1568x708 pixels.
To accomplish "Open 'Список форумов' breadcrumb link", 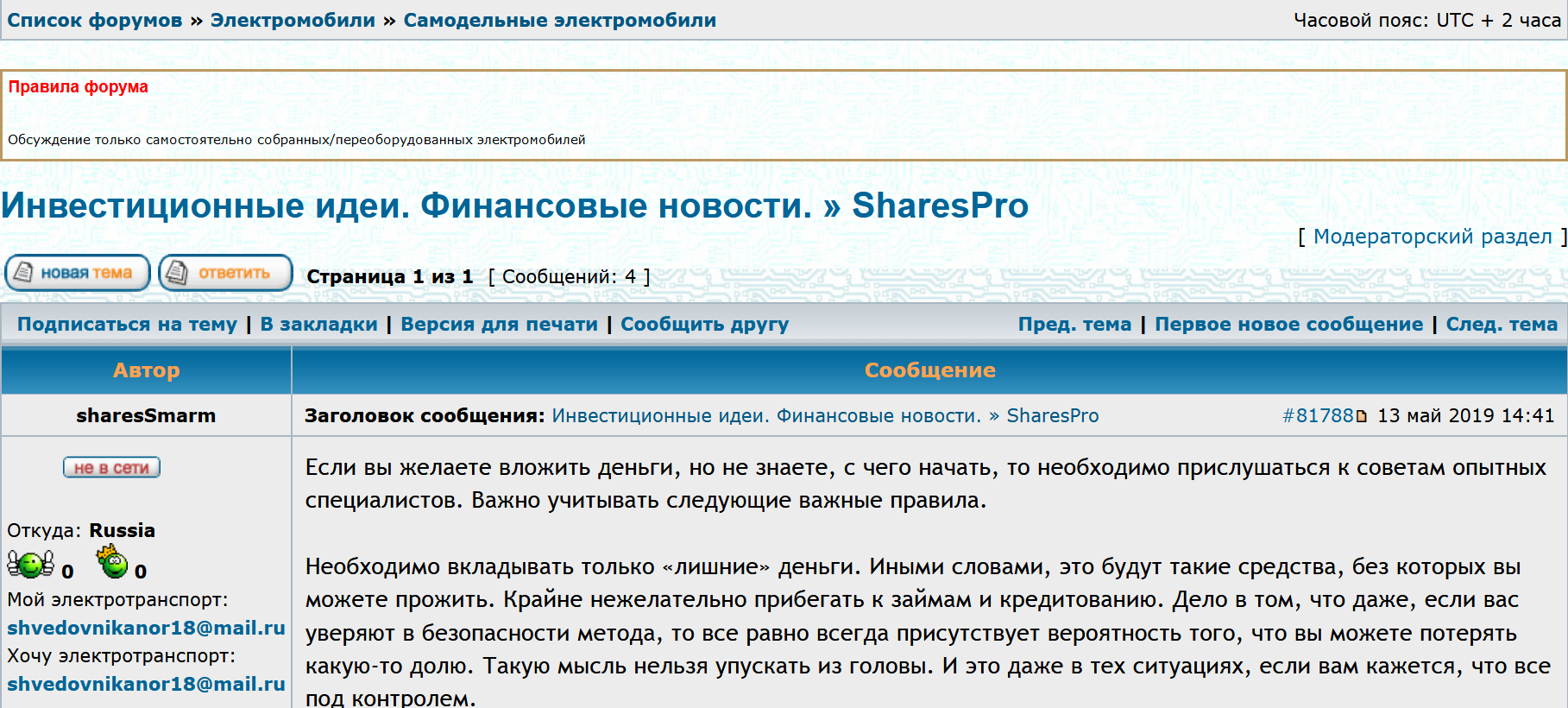I will pos(95,20).
